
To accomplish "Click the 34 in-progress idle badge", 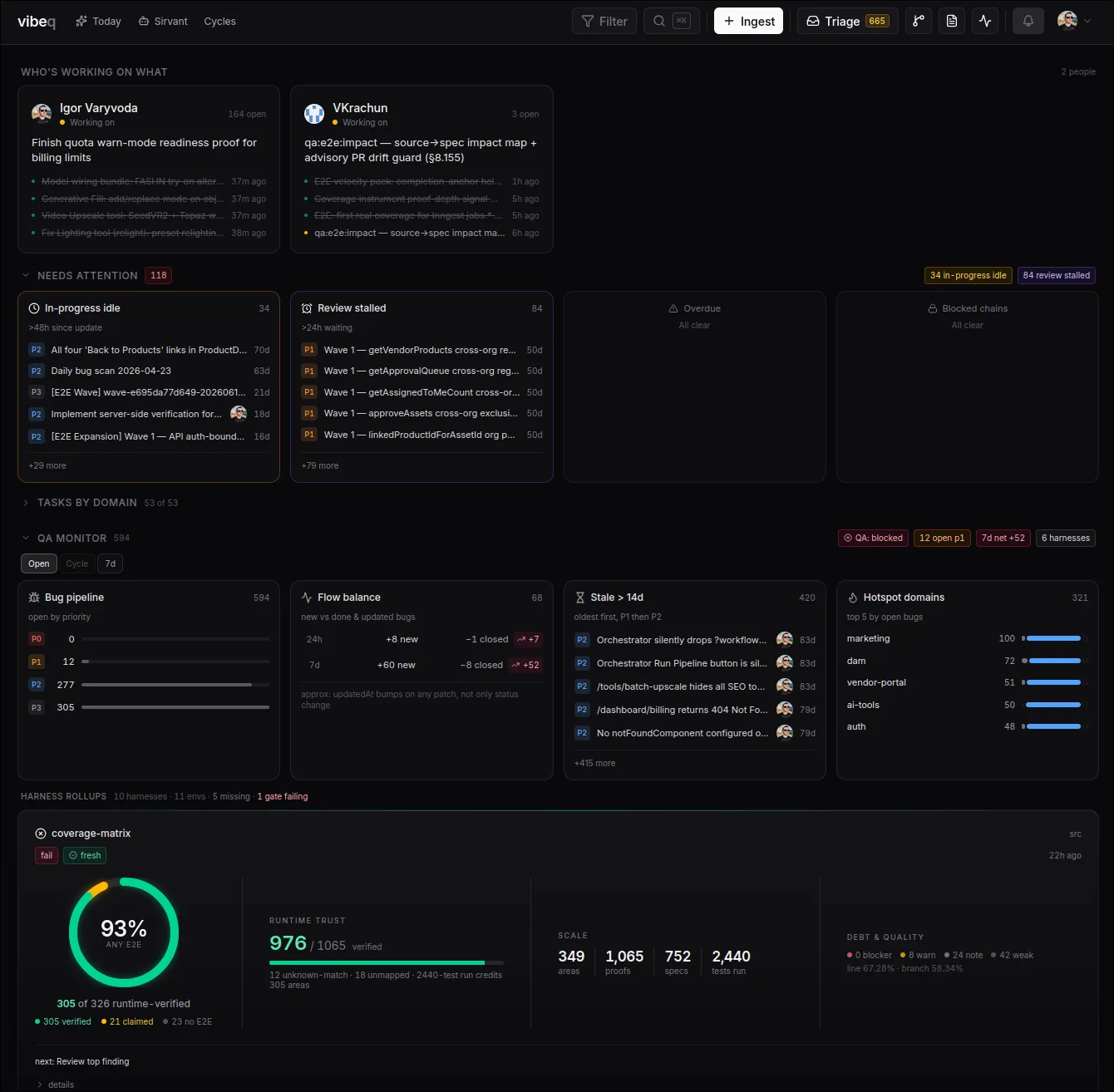I will pyautogui.click(x=968, y=275).
